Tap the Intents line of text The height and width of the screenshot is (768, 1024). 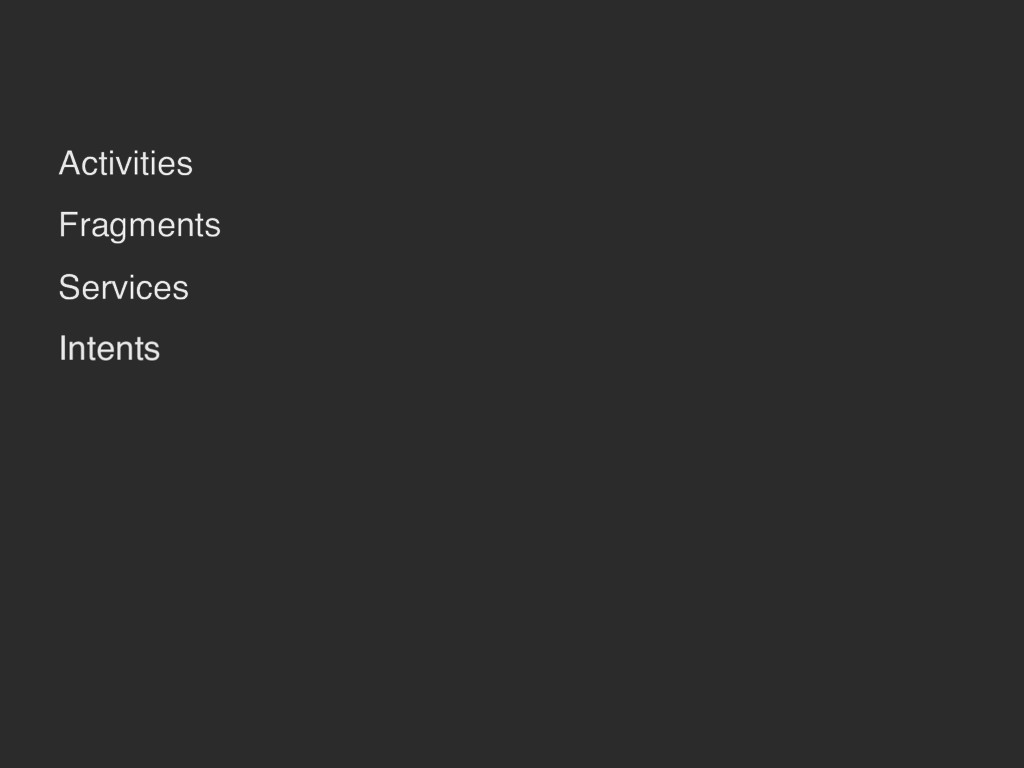click(x=109, y=349)
